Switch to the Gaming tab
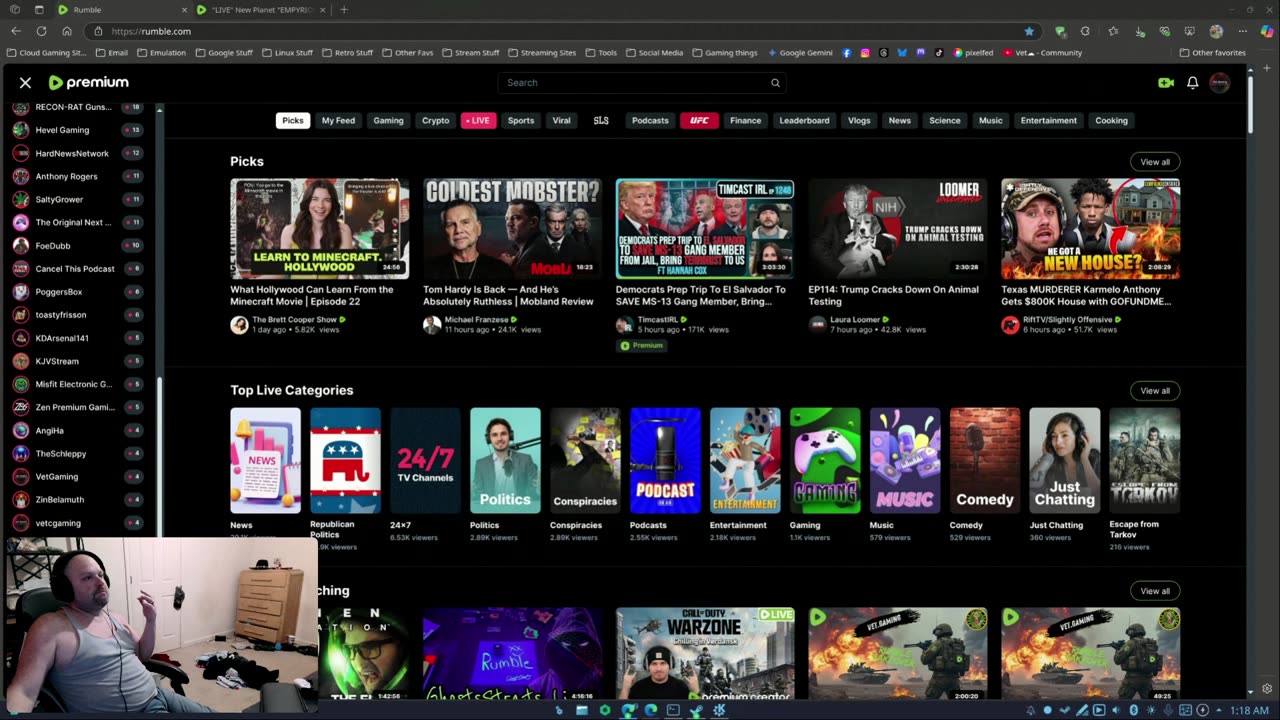Viewport: 1280px width, 720px height. (x=388, y=120)
